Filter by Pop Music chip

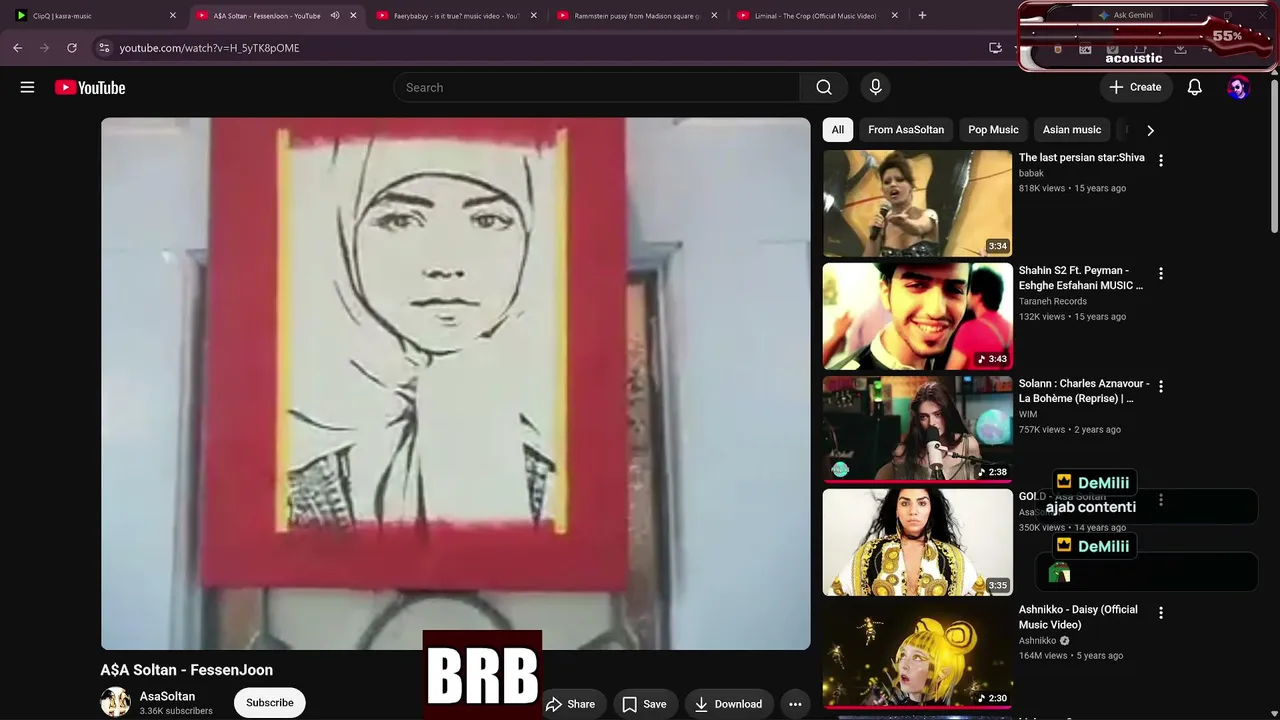(993, 129)
